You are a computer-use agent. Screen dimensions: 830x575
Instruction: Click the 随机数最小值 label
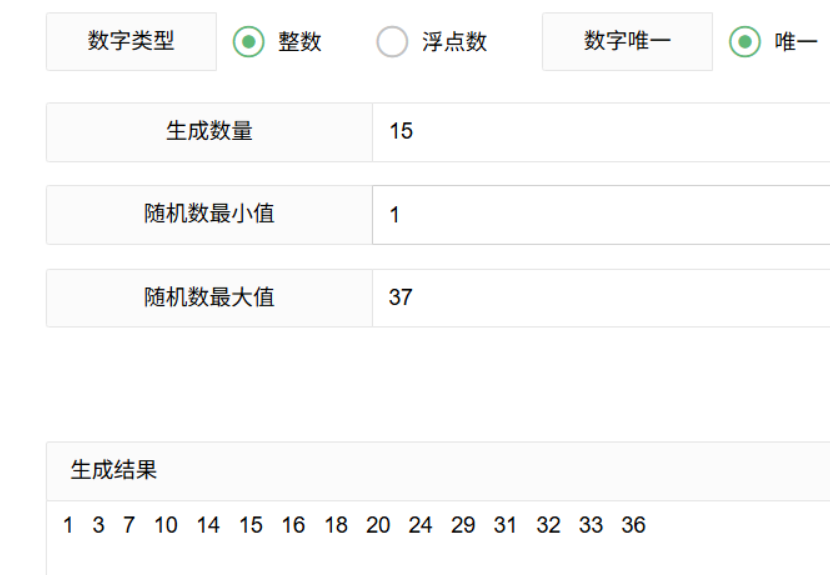coord(210,215)
